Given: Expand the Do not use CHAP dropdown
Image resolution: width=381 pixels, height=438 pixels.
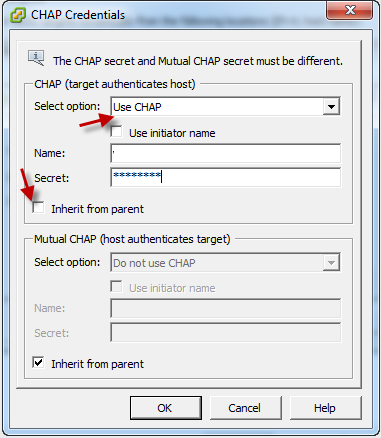Looking at the screenshot, I should [x=225, y=263].
